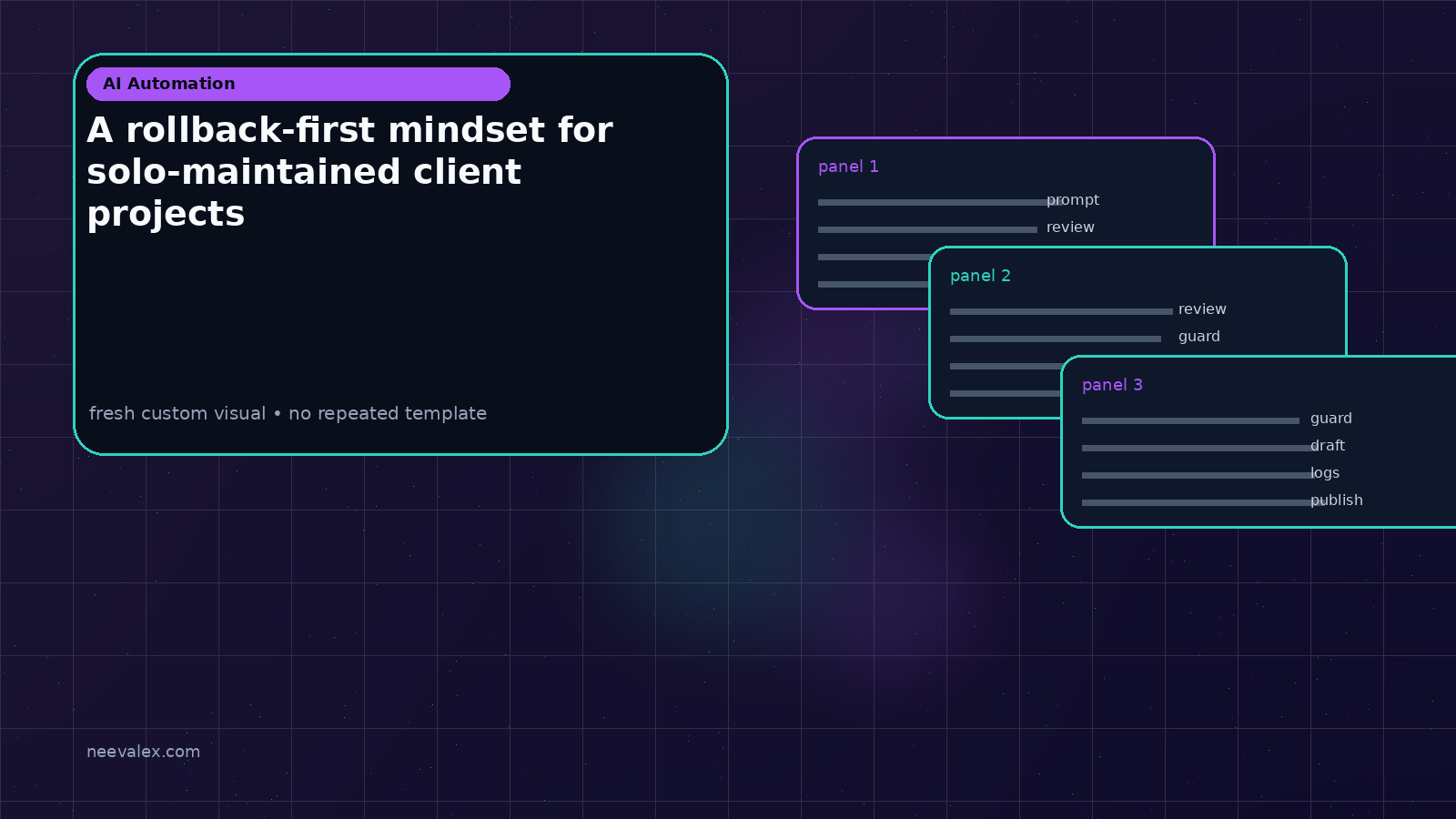Click the 'panel 3' title label
Viewport: 1456px width, 819px height.
point(1112,385)
